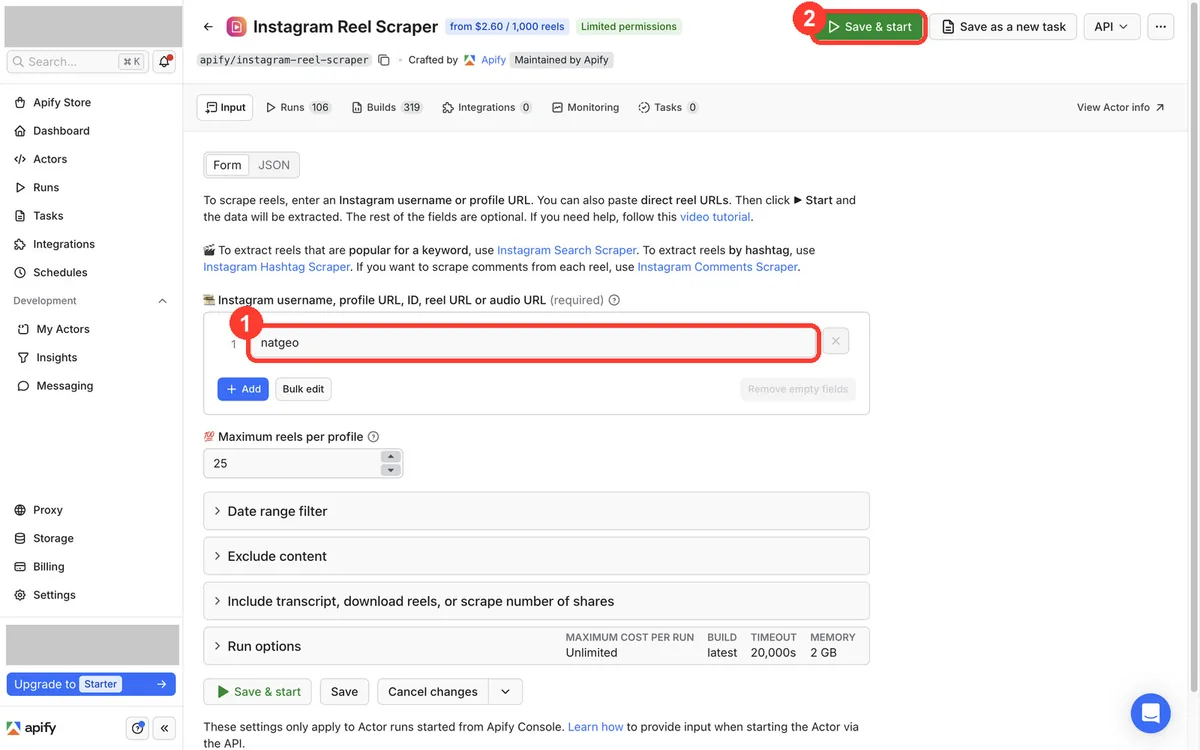Remove the natgeo entry with the X

click(836, 342)
